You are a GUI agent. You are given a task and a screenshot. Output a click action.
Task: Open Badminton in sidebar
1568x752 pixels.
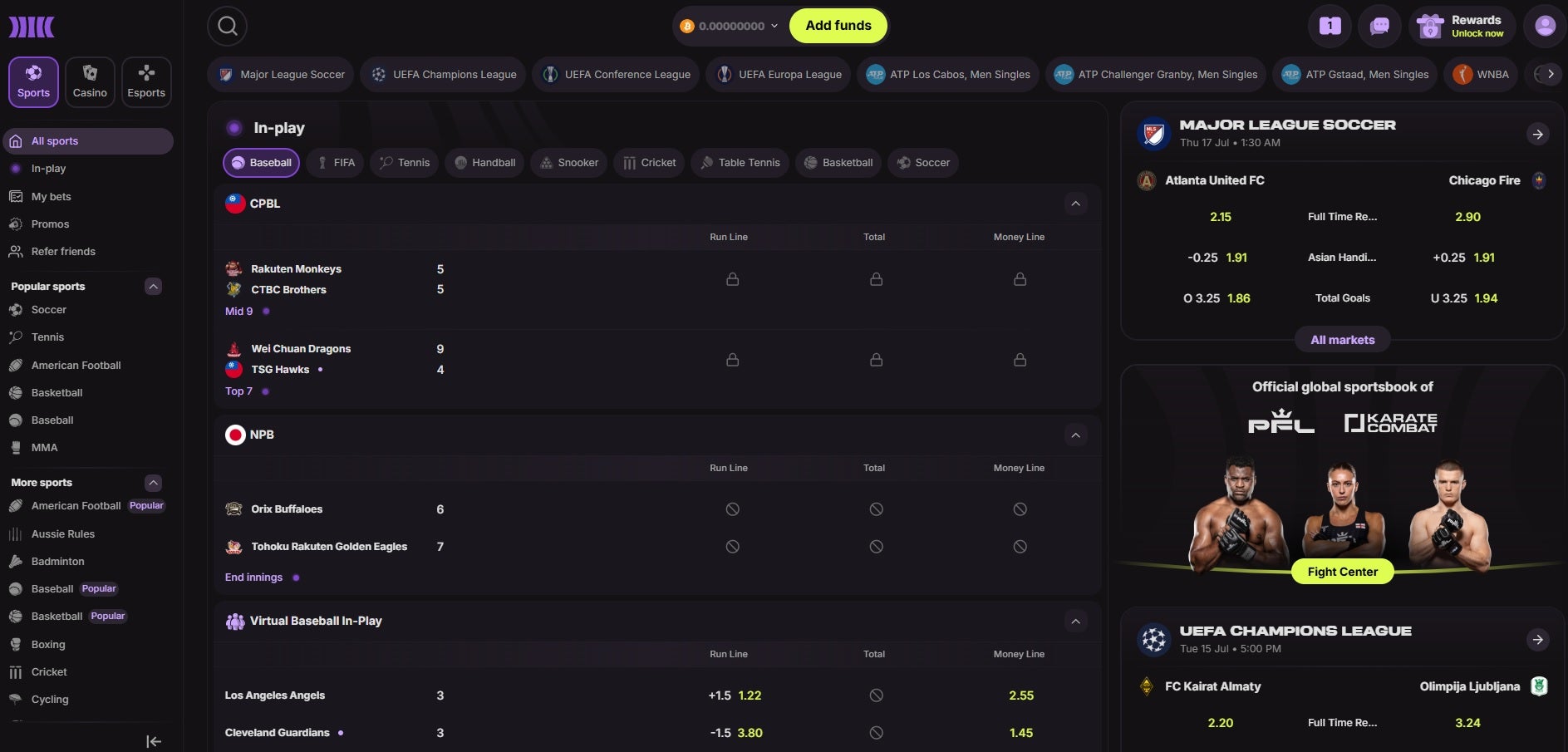coord(57,562)
